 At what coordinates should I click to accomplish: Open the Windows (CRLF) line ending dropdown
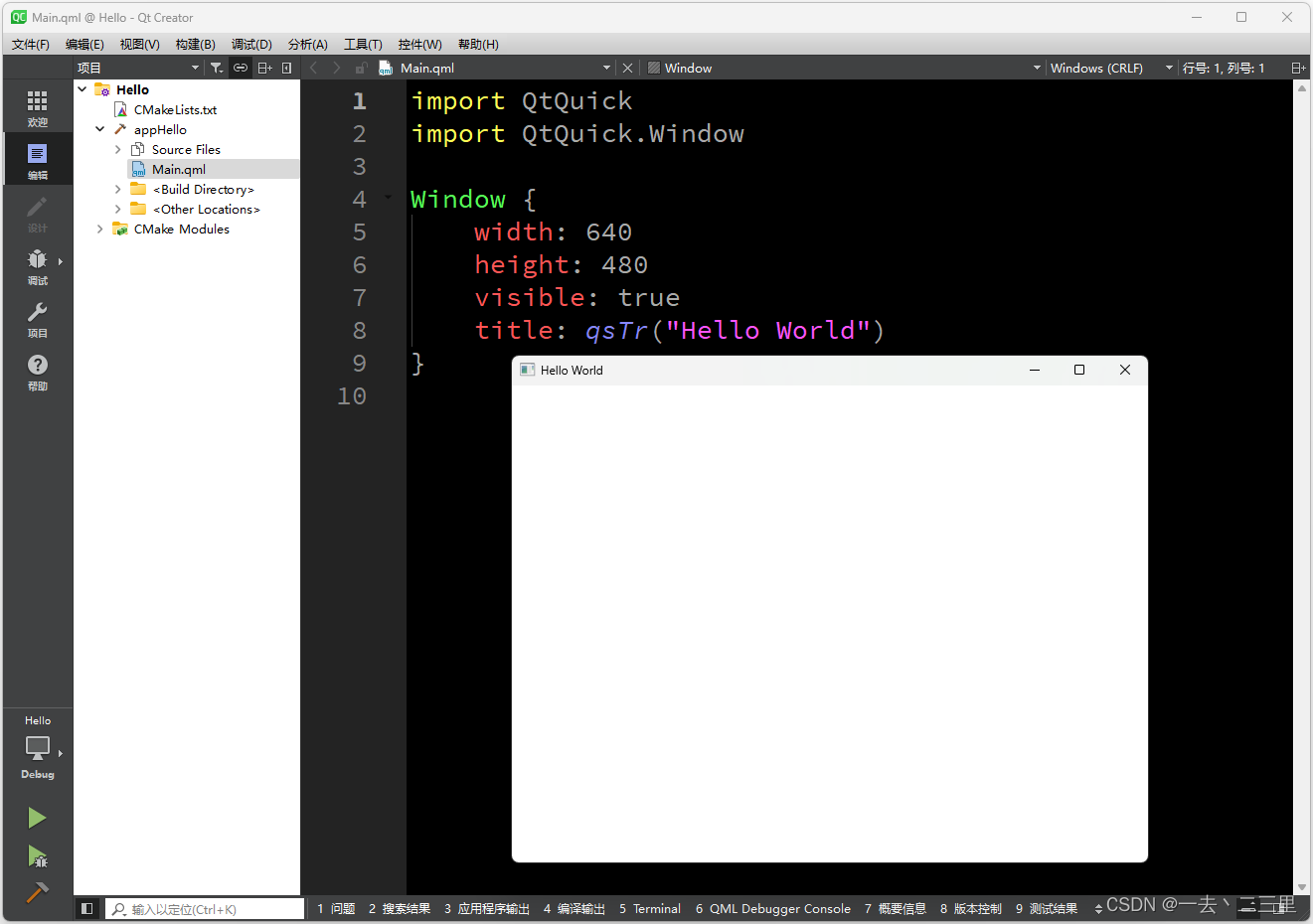click(x=1111, y=68)
